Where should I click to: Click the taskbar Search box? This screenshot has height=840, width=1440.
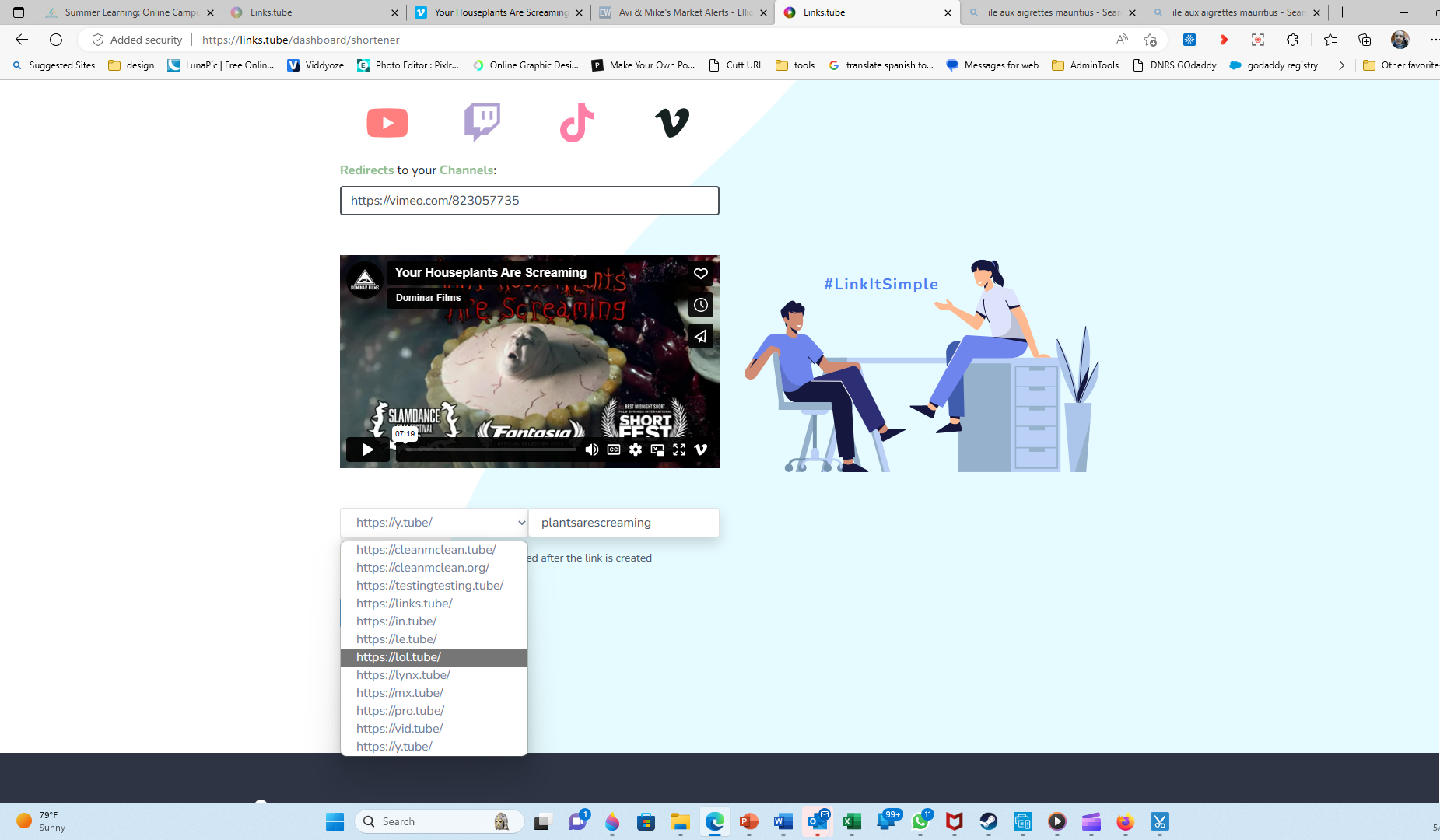440,821
